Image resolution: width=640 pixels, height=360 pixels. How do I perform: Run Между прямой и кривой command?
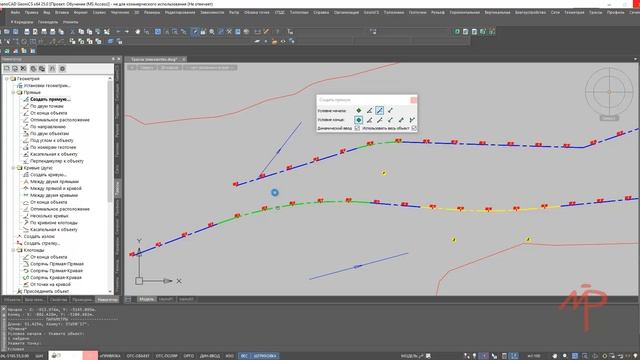[x=56, y=189]
